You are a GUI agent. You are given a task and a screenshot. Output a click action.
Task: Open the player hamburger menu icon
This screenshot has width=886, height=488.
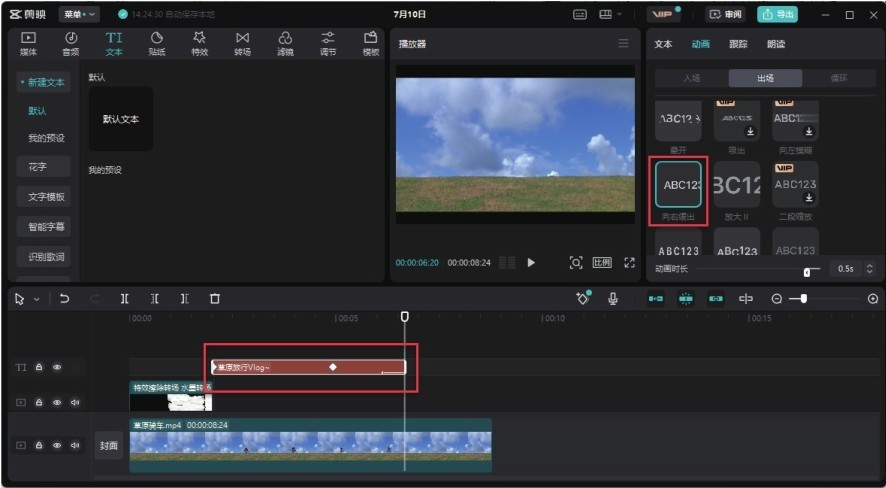(623, 43)
